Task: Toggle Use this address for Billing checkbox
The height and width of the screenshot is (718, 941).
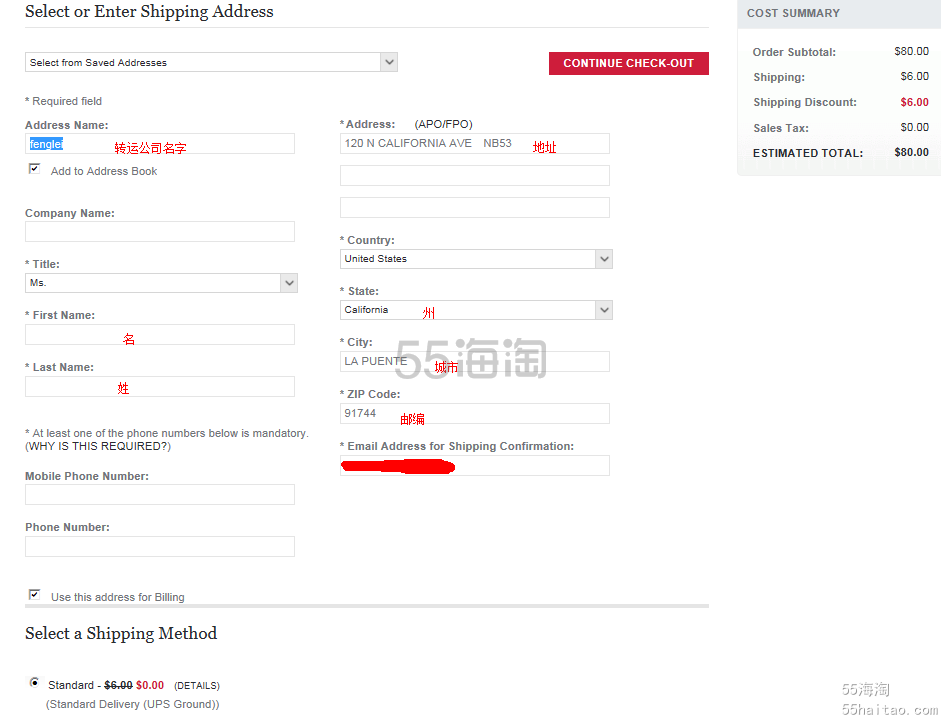Action: [34, 595]
